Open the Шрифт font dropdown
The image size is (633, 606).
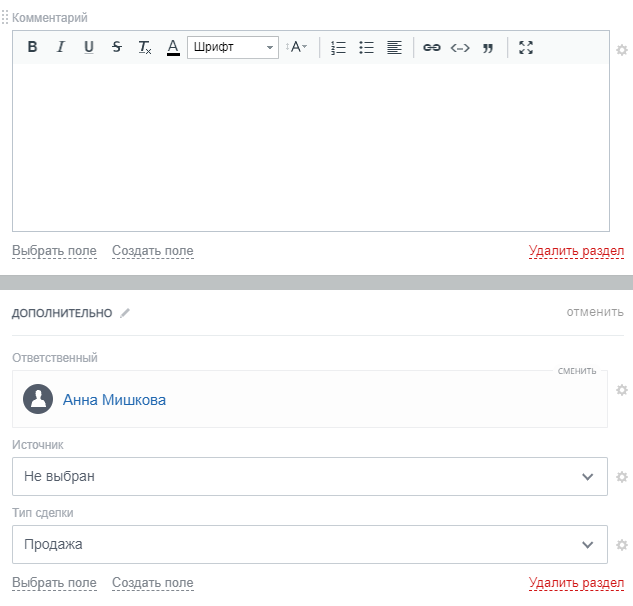[x=233, y=47]
